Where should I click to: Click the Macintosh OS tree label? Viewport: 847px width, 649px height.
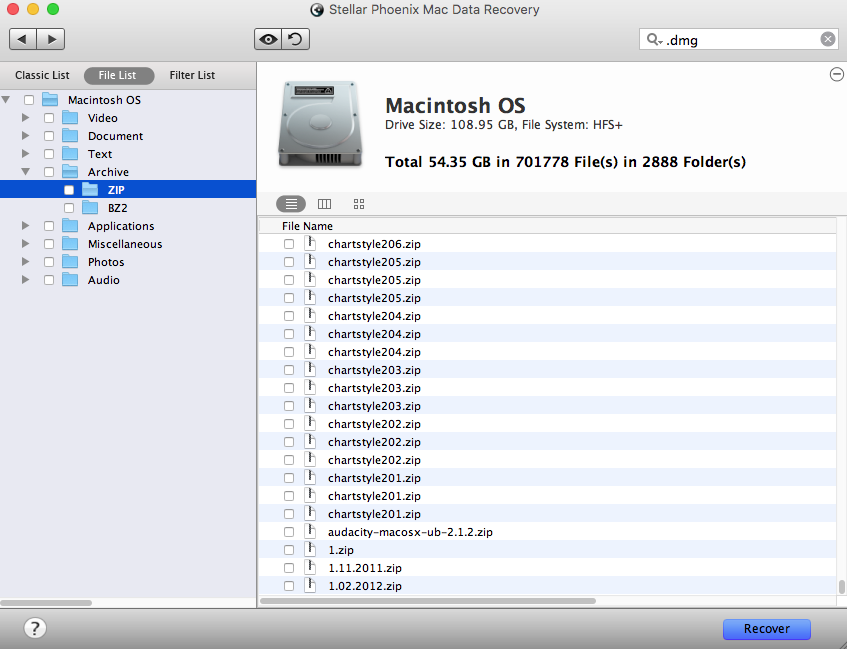click(x=104, y=100)
